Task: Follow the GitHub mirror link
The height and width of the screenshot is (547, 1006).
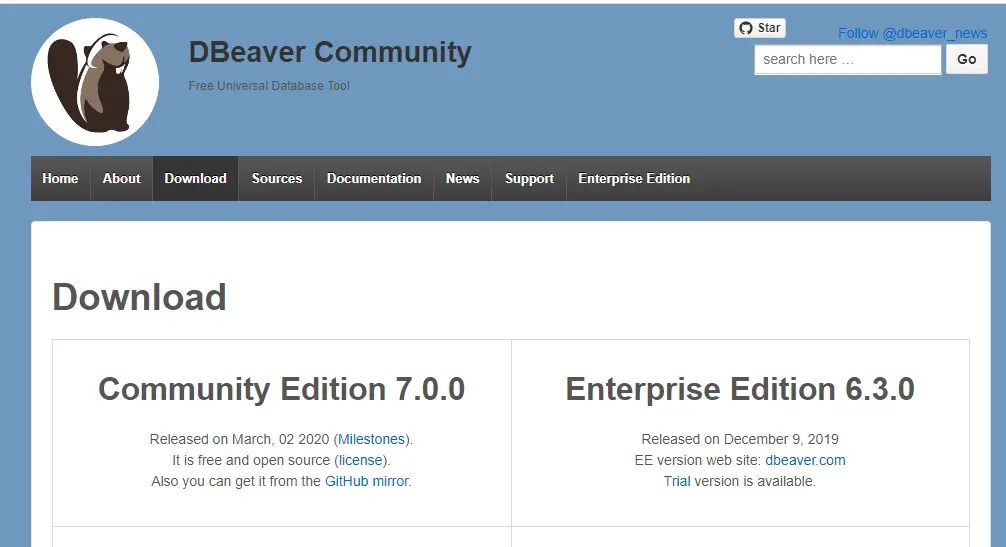Action: 367,481
